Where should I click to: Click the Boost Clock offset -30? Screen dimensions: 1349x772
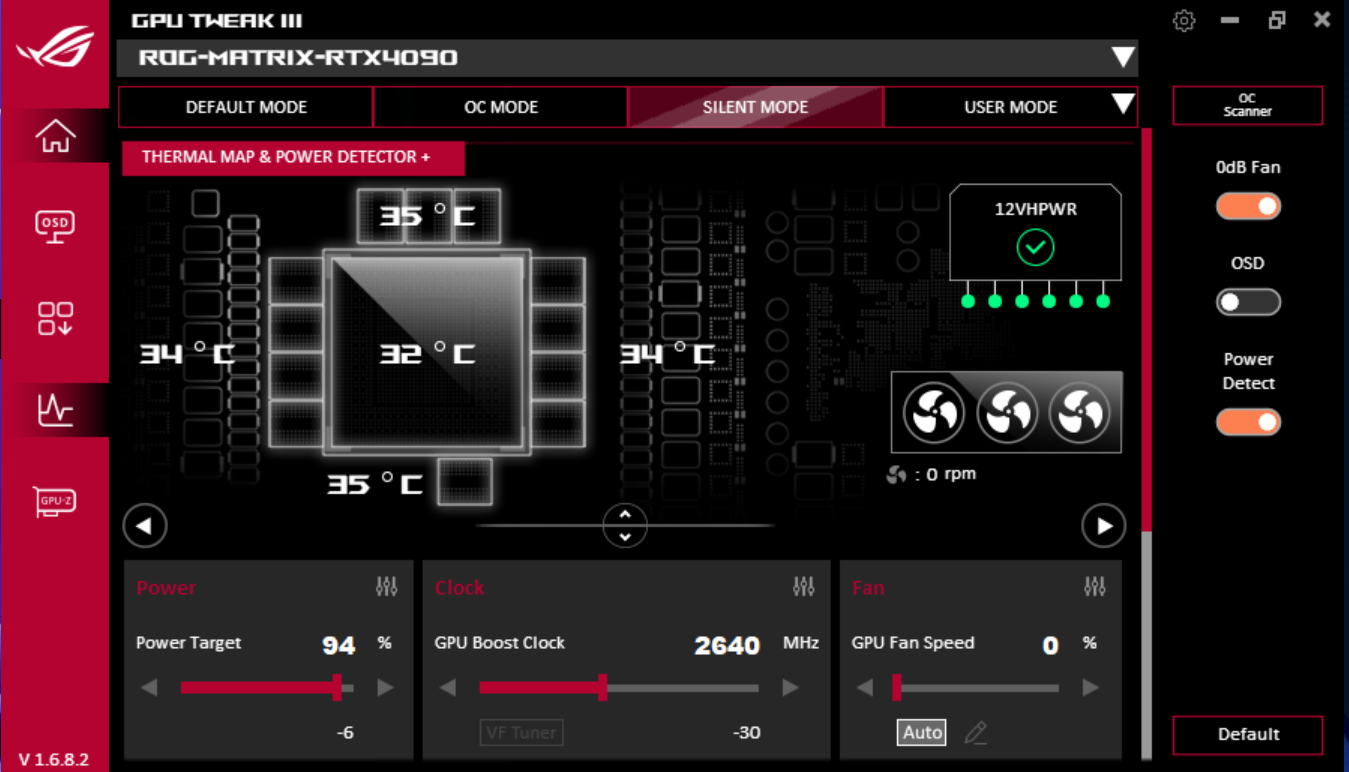[x=747, y=733]
